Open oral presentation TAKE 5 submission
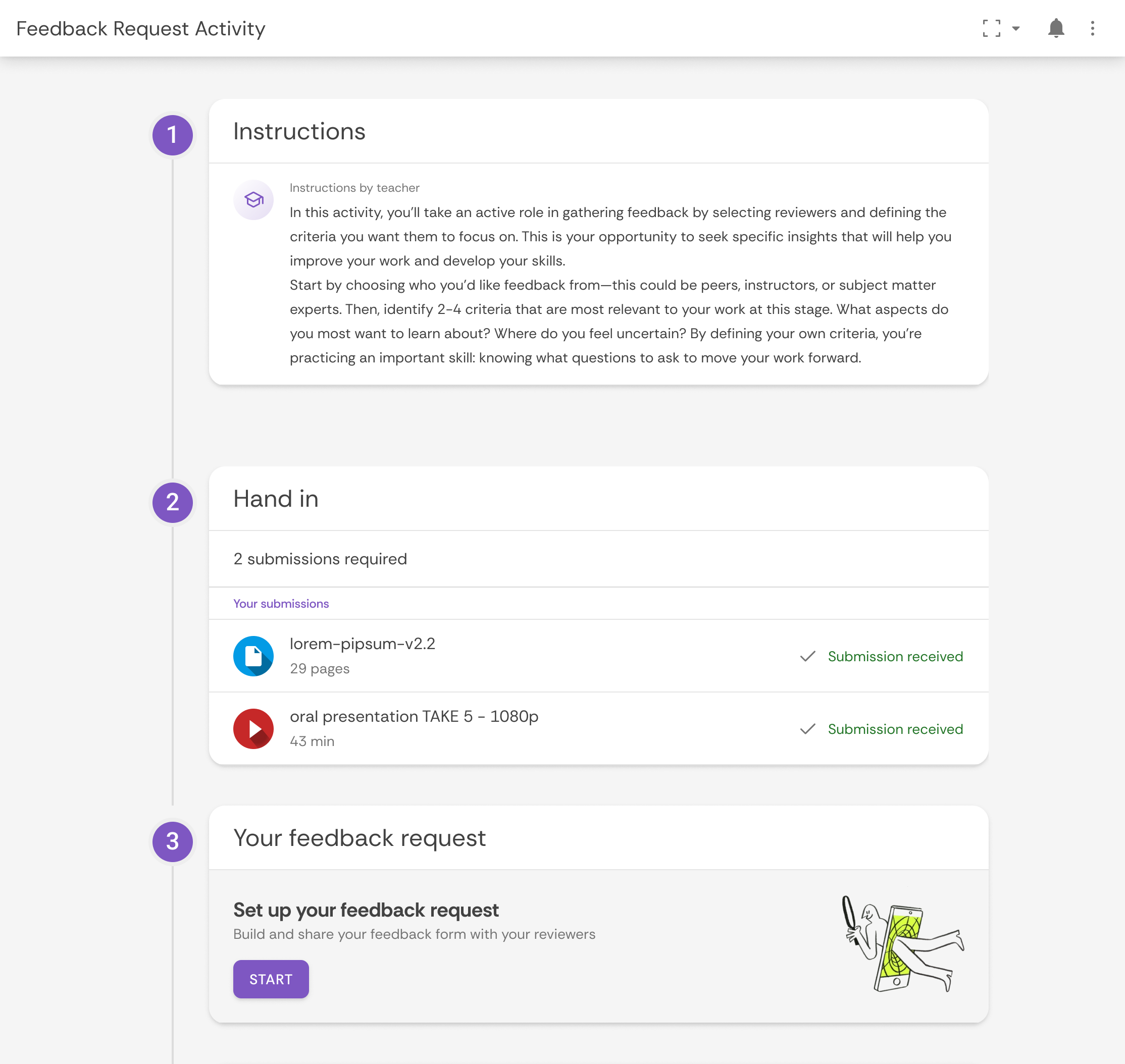 (414, 717)
